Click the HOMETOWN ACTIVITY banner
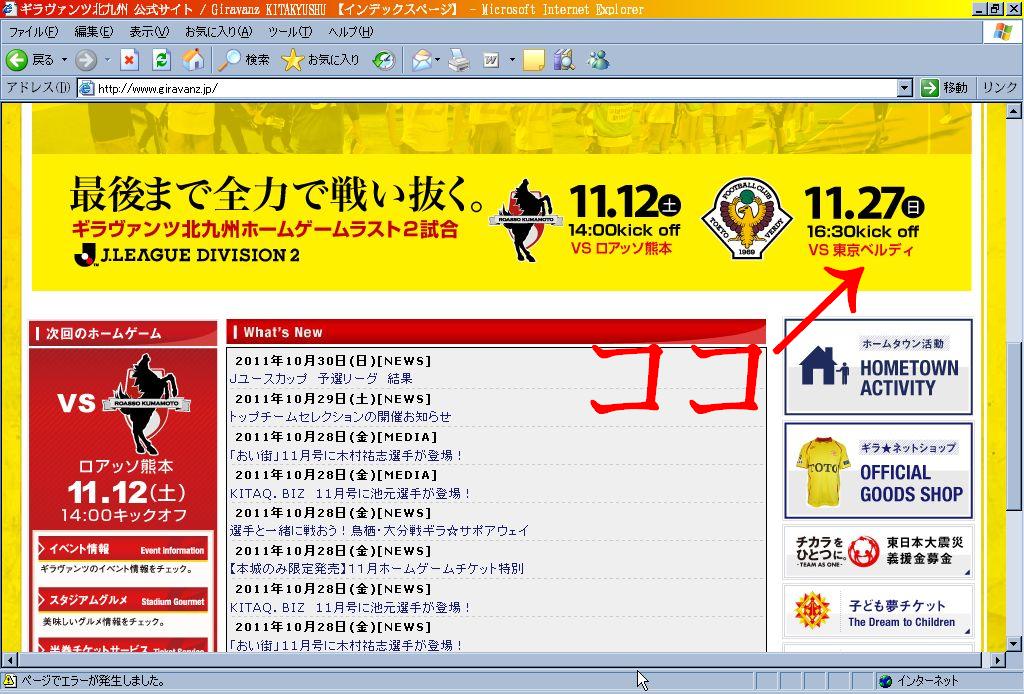Image resolution: width=1024 pixels, height=694 pixels. (878, 367)
